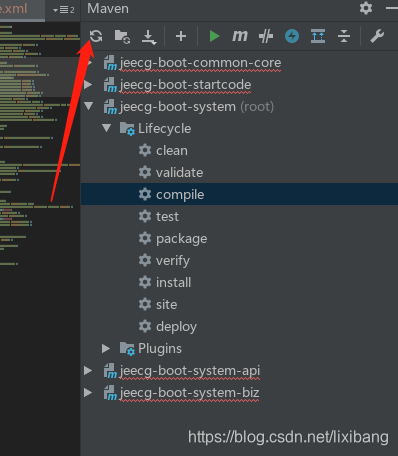
Task: Click the Lifecycle folder label
Action: [165, 129]
